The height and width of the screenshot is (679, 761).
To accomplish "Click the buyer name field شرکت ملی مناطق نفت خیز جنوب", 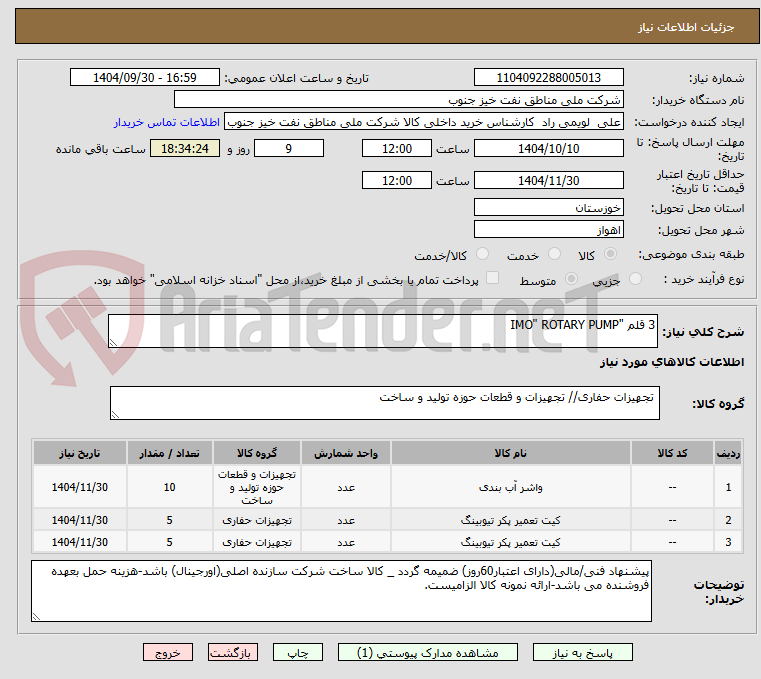I will click(398, 100).
